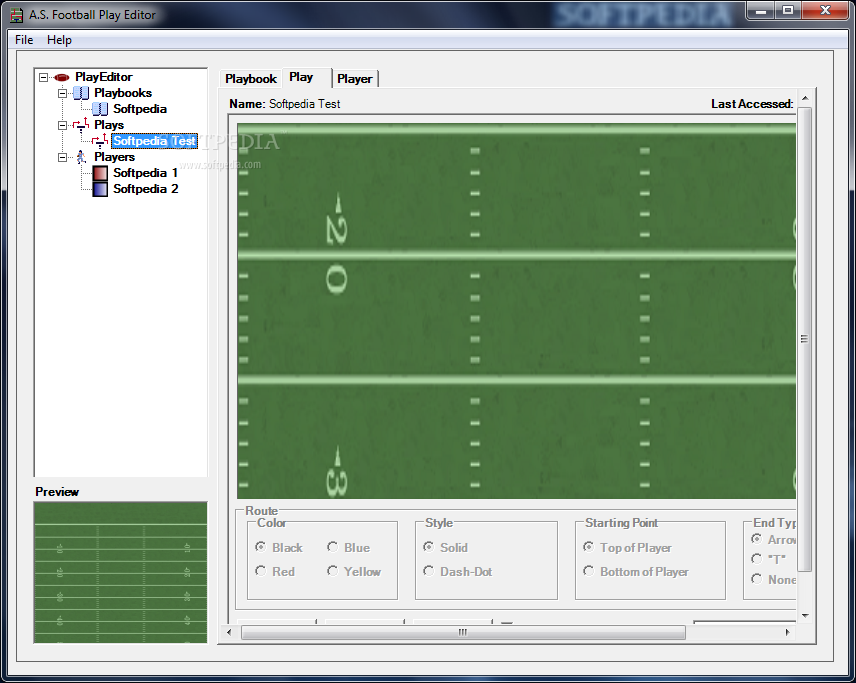
Task: Select the Players tree label
Action: (x=114, y=157)
